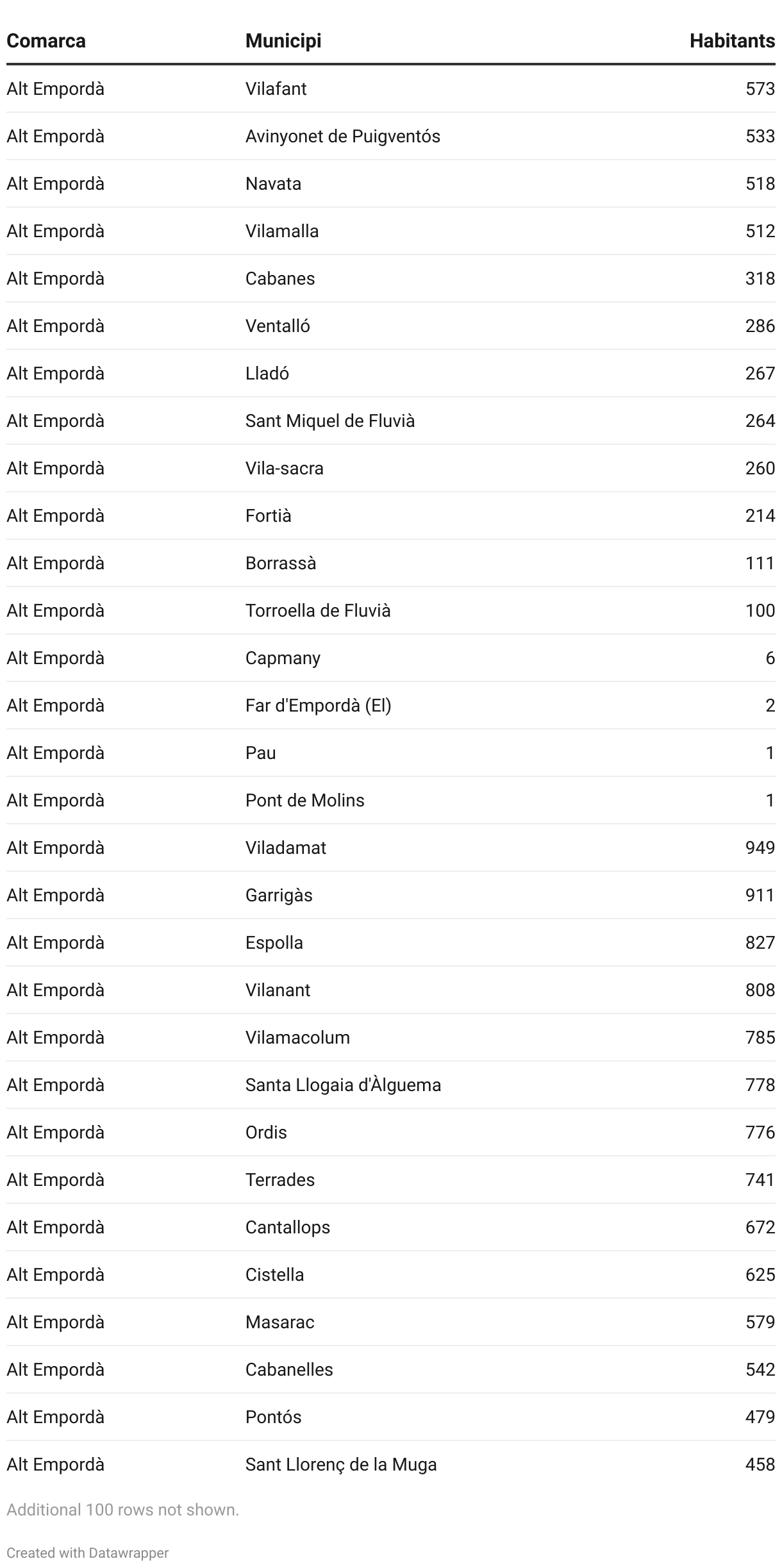The height and width of the screenshot is (1568, 782).
Task: Click the Comarca column header
Action: click(x=46, y=41)
